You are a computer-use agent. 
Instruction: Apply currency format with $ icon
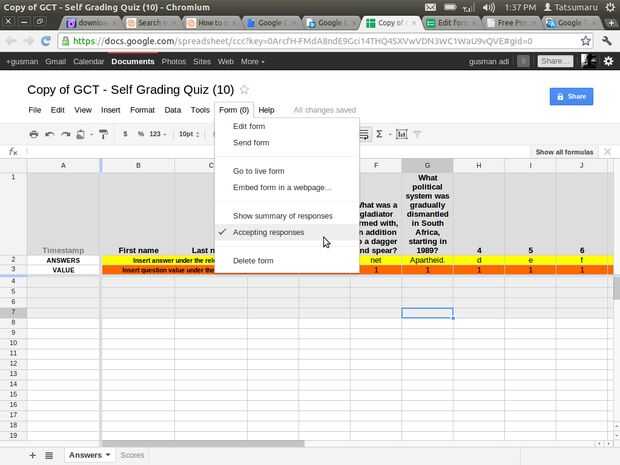point(125,134)
